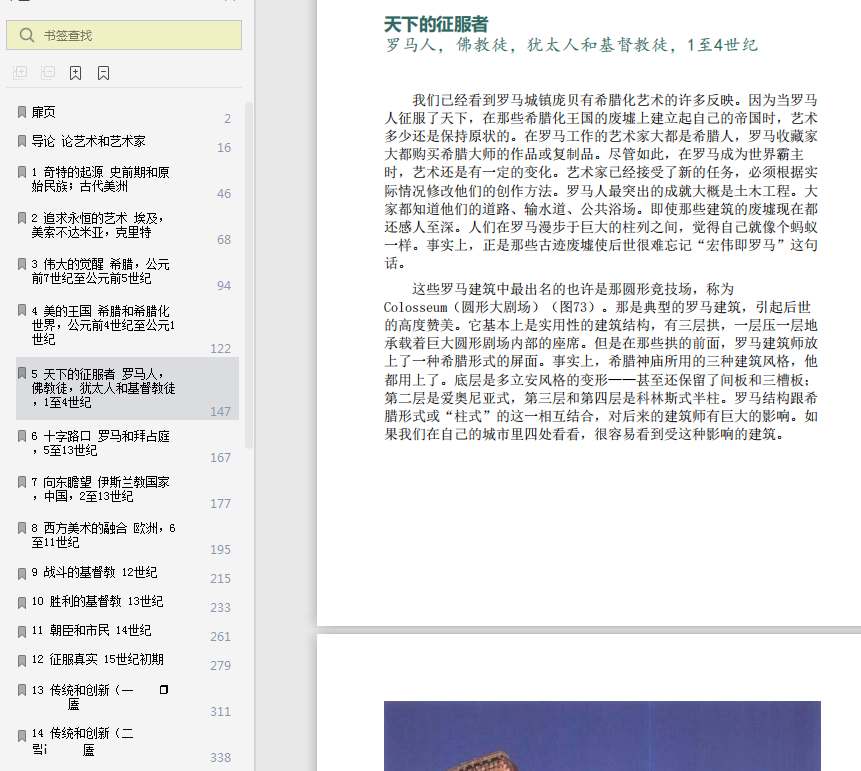
Task: Click the bookmark icon beside 11 朝臣和市民
Action: click(x=22, y=632)
